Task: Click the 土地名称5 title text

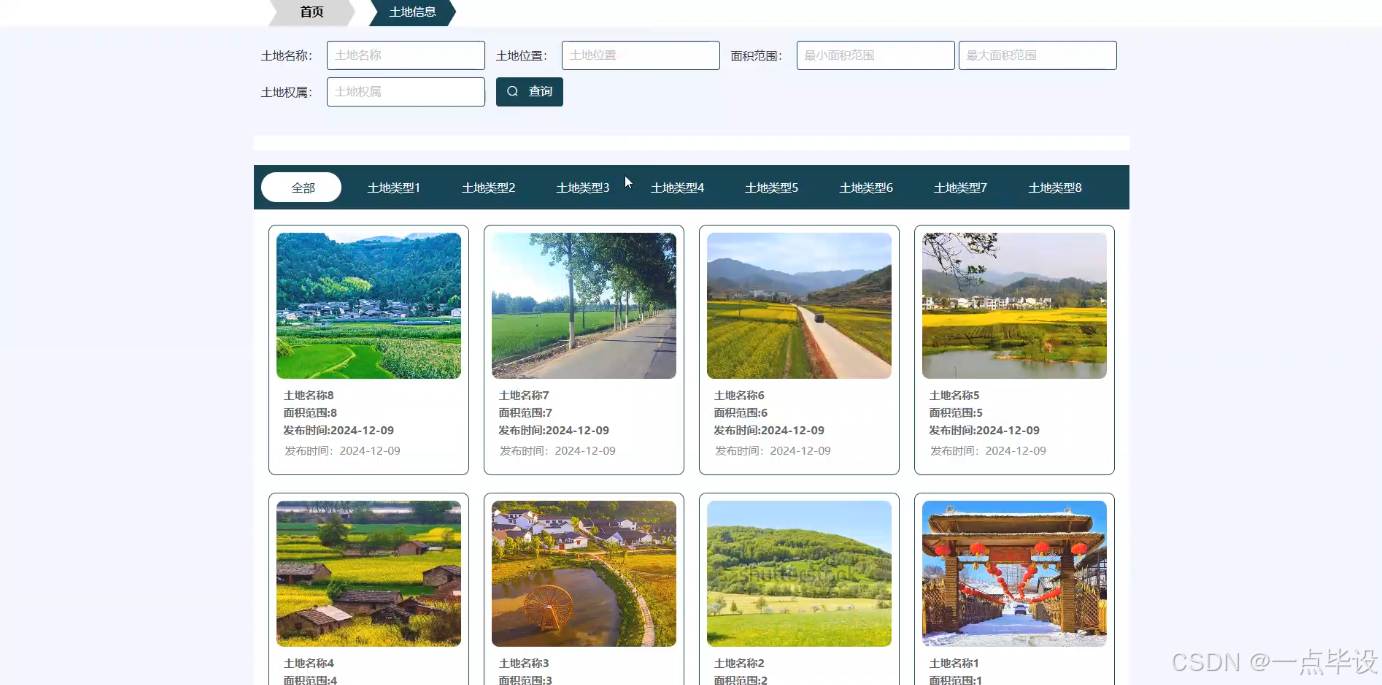Action: [954, 396]
